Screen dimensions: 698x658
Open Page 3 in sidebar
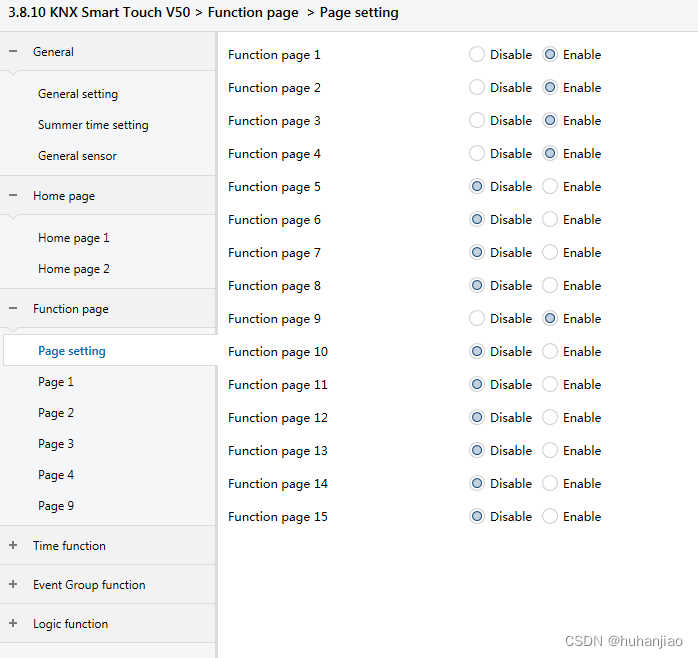(56, 444)
